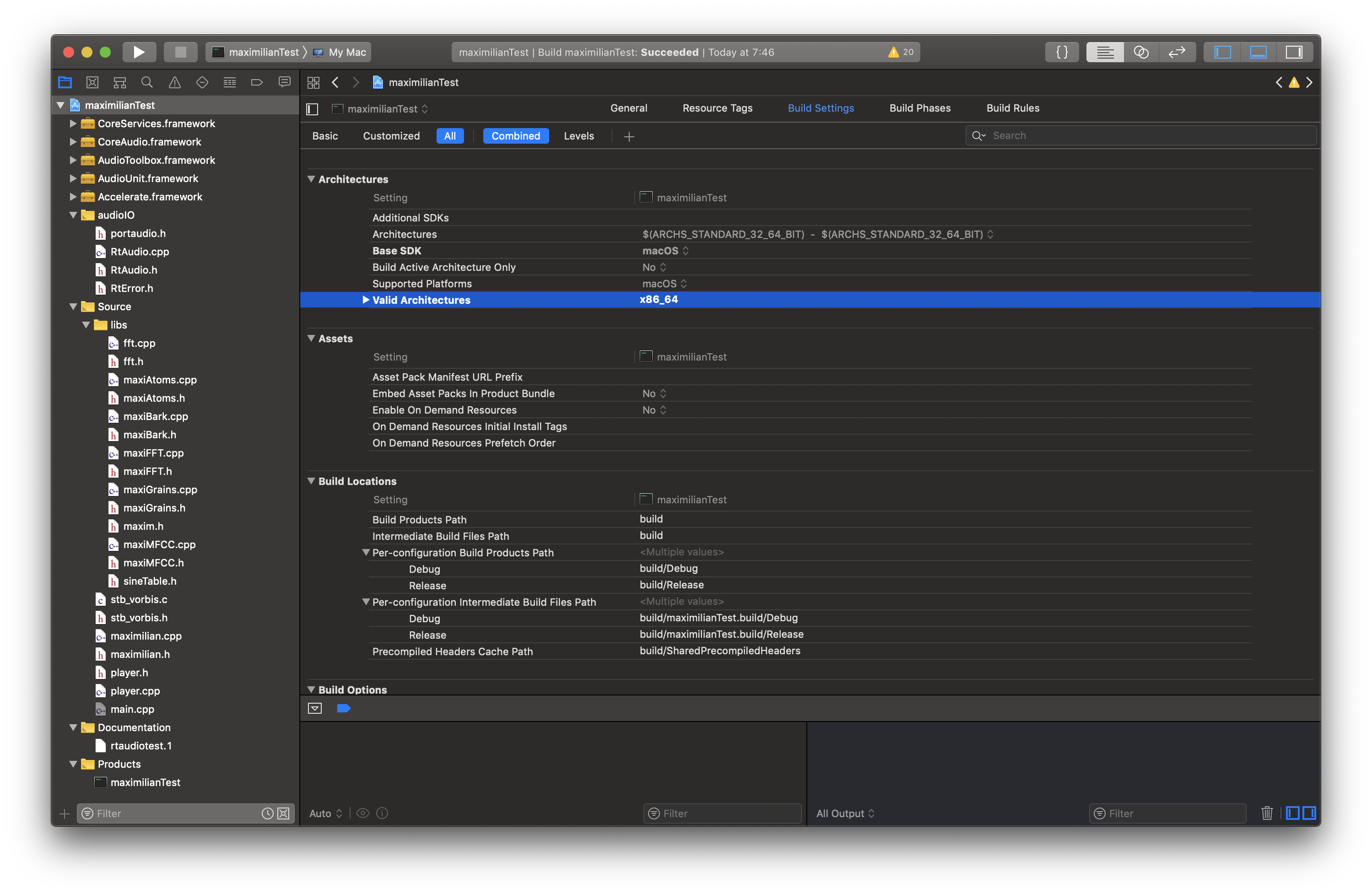Toggle the Navigator panel visibility
Screen dimensions: 1372x894
coord(1222,52)
